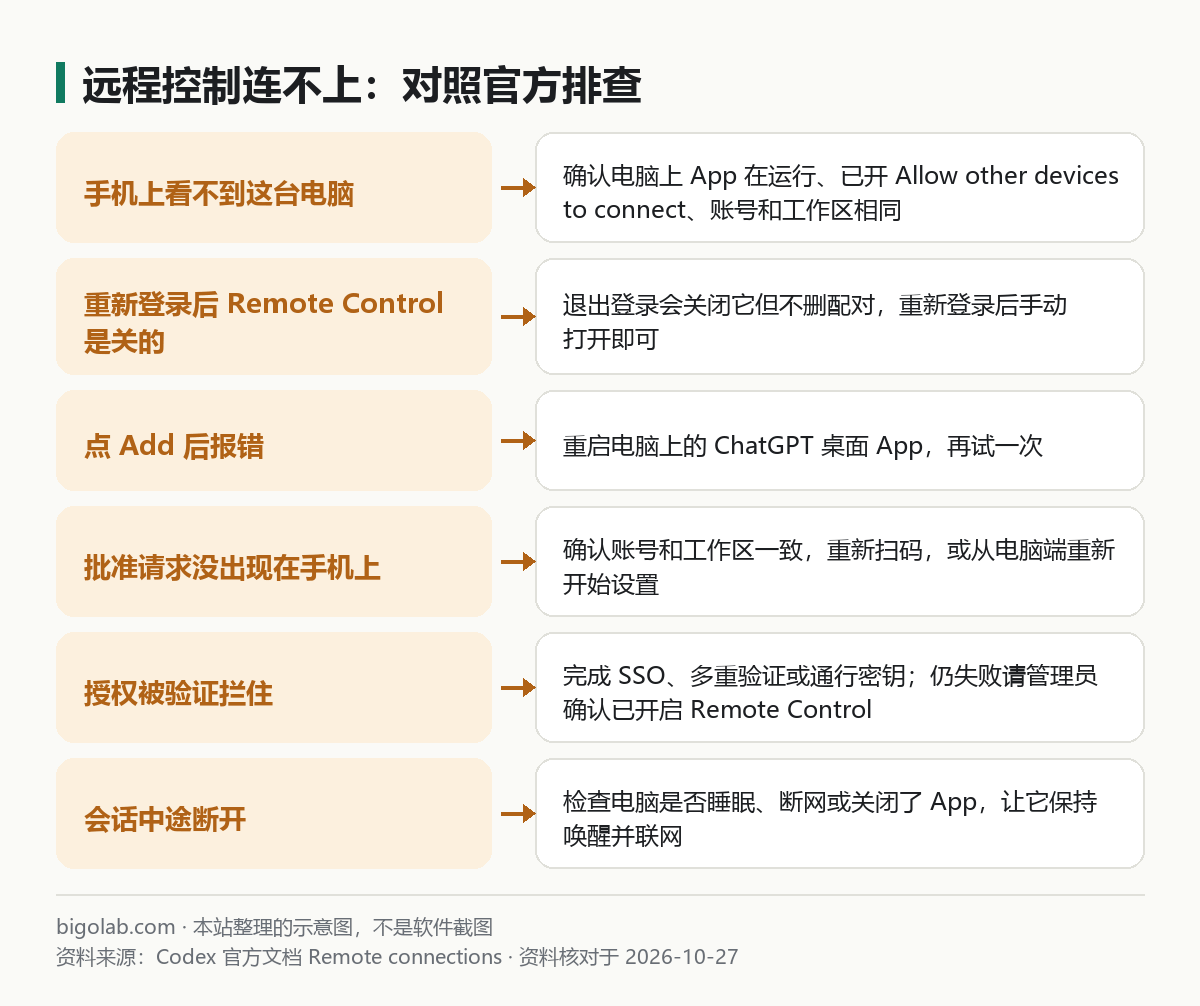Image resolution: width=1200 pixels, height=1006 pixels.
Task: Select the '批准请求没出现在手机上' problem card
Action: [274, 561]
